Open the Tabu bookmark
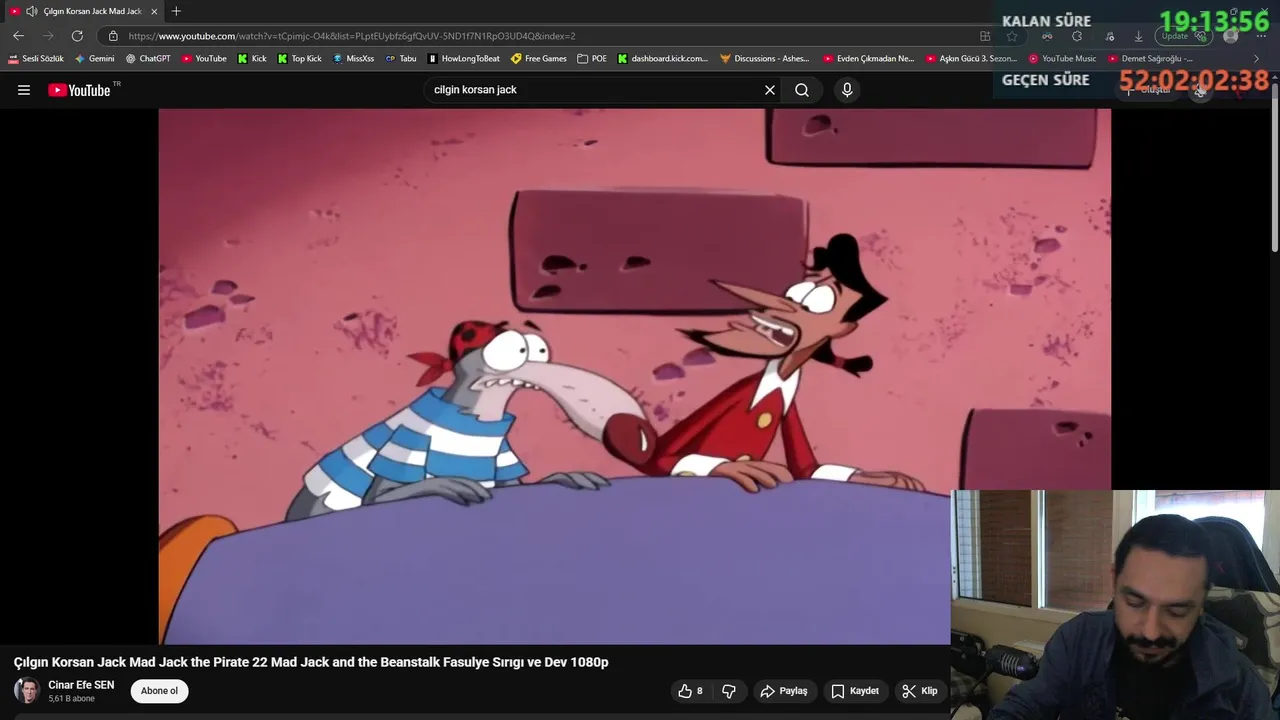 coord(401,59)
